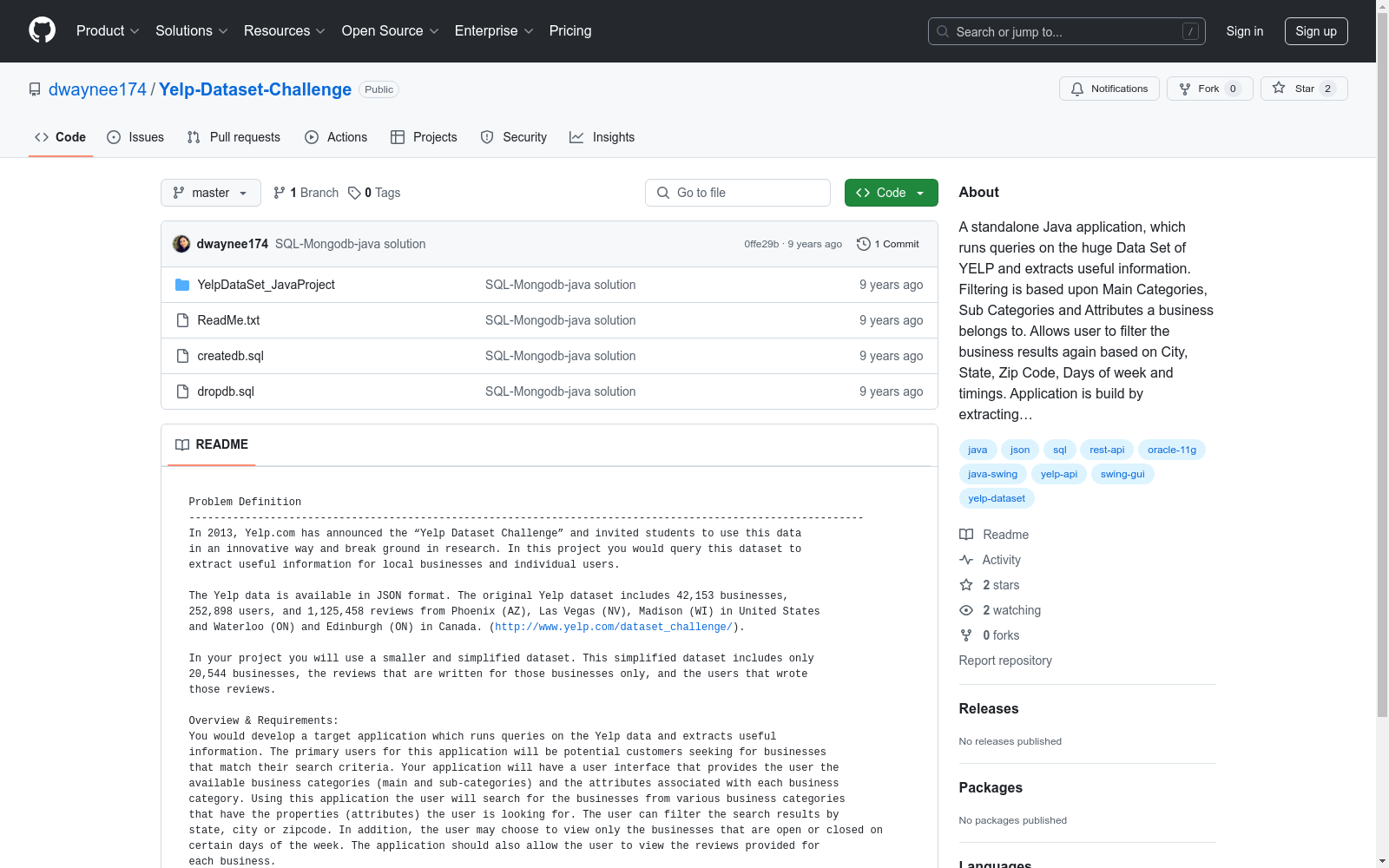The width and height of the screenshot is (1389, 868).
Task: Select the rest-api topic tag
Action: coord(1107,450)
